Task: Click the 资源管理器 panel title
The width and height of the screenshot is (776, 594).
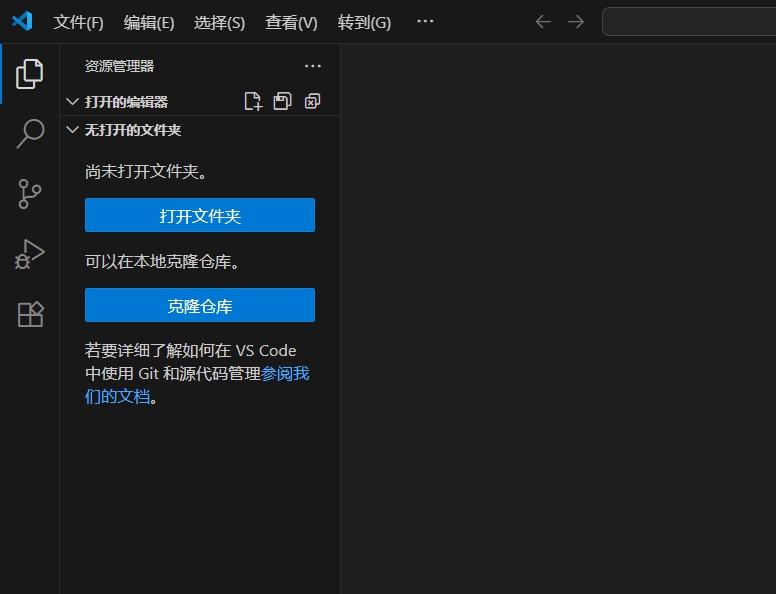Action: click(119, 66)
